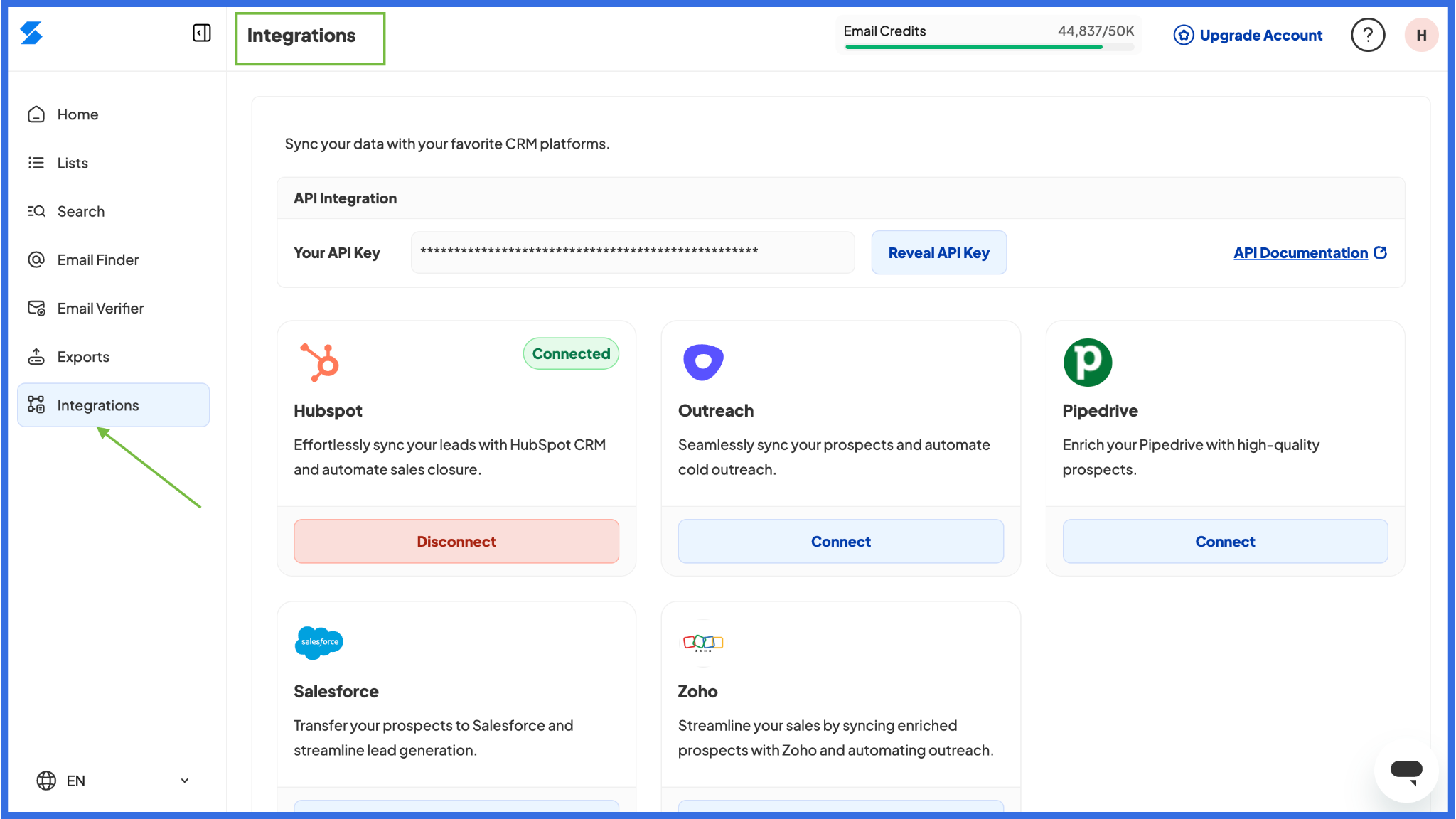Open the API Documentation link
The width and height of the screenshot is (1456, 819).
click(1300, 252)
